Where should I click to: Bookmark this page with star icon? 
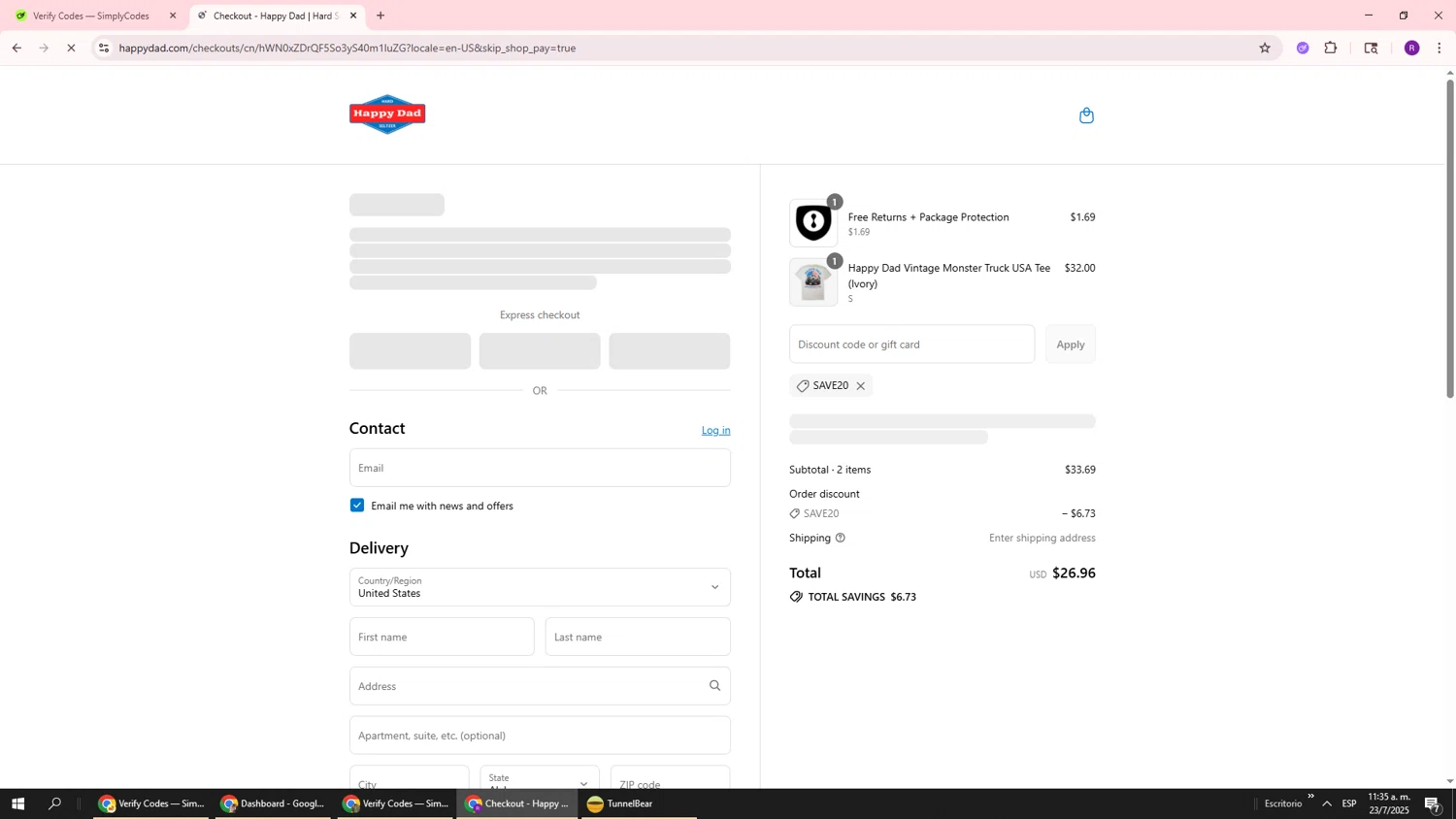[1264, 48]
